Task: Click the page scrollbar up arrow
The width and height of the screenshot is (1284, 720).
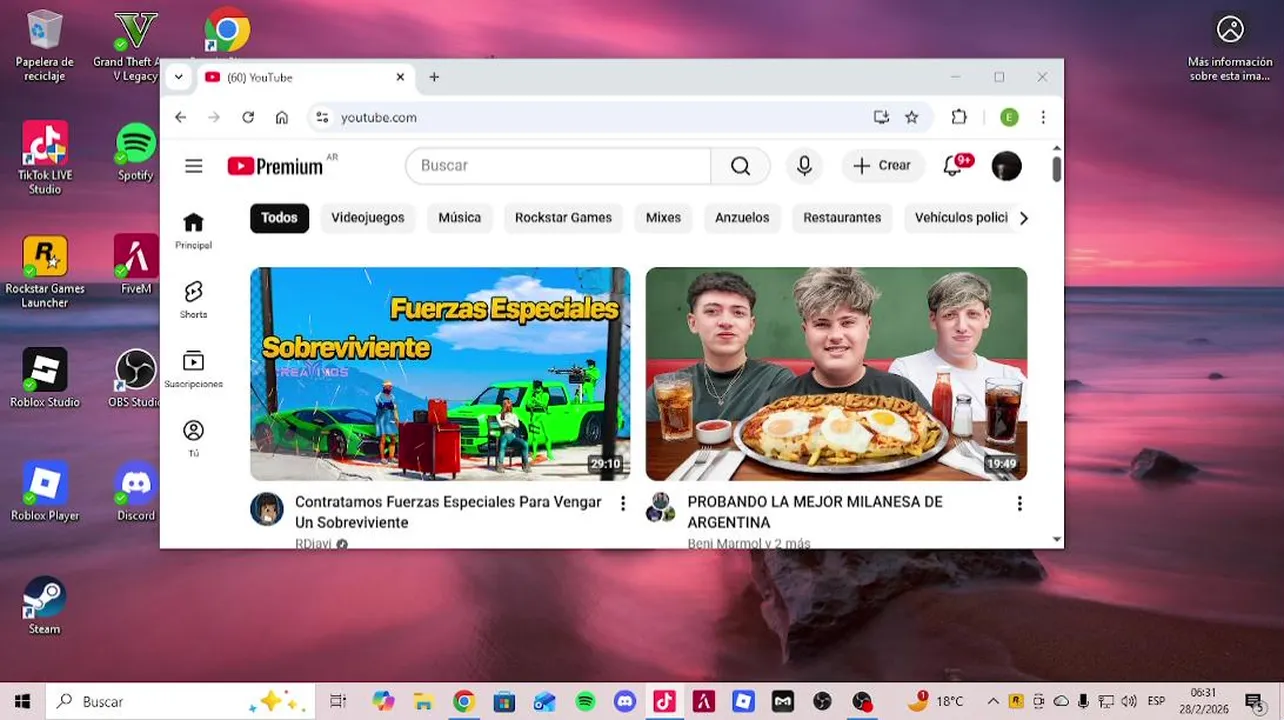Action: coord(1057,148)
